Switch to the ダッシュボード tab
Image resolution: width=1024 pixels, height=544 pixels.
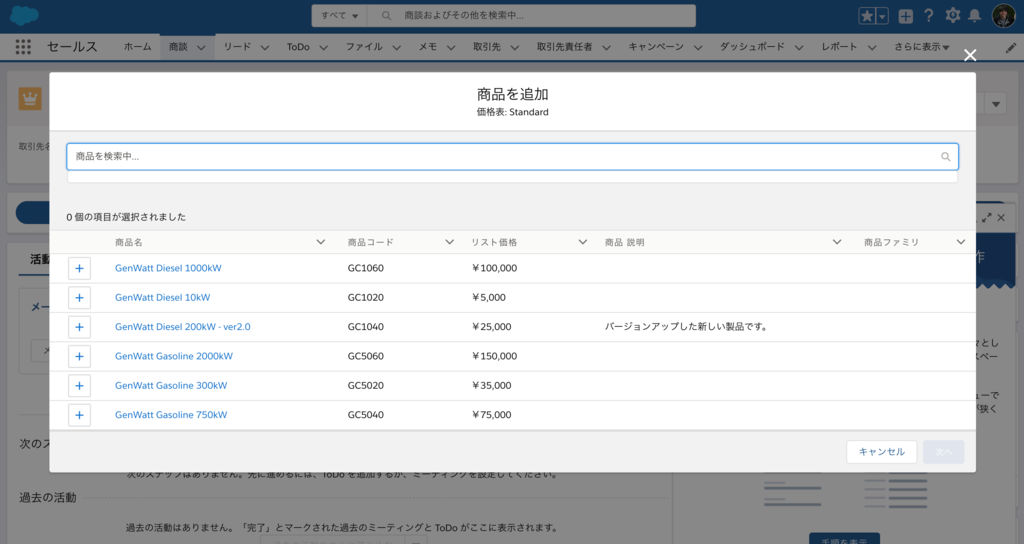(752, 47)
